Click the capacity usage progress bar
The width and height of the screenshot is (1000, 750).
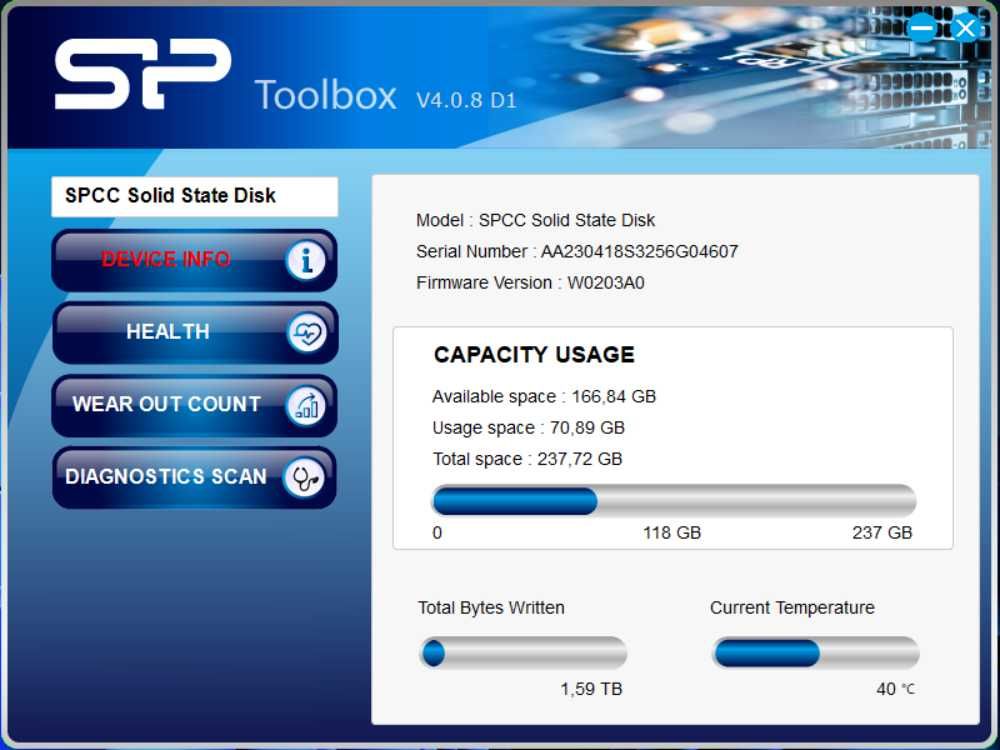674,500
